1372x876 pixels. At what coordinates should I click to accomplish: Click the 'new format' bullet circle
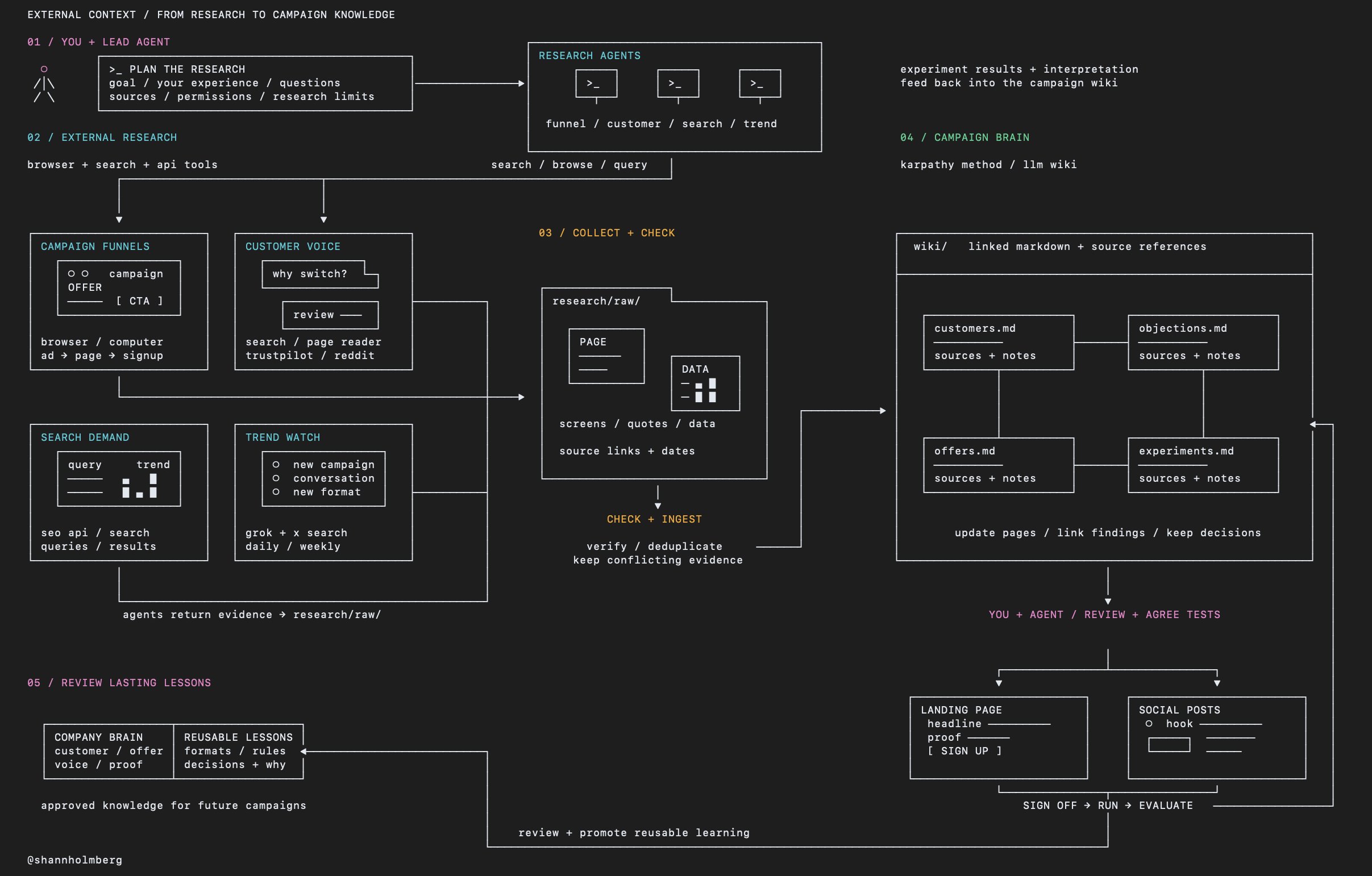tap(276, 492)
